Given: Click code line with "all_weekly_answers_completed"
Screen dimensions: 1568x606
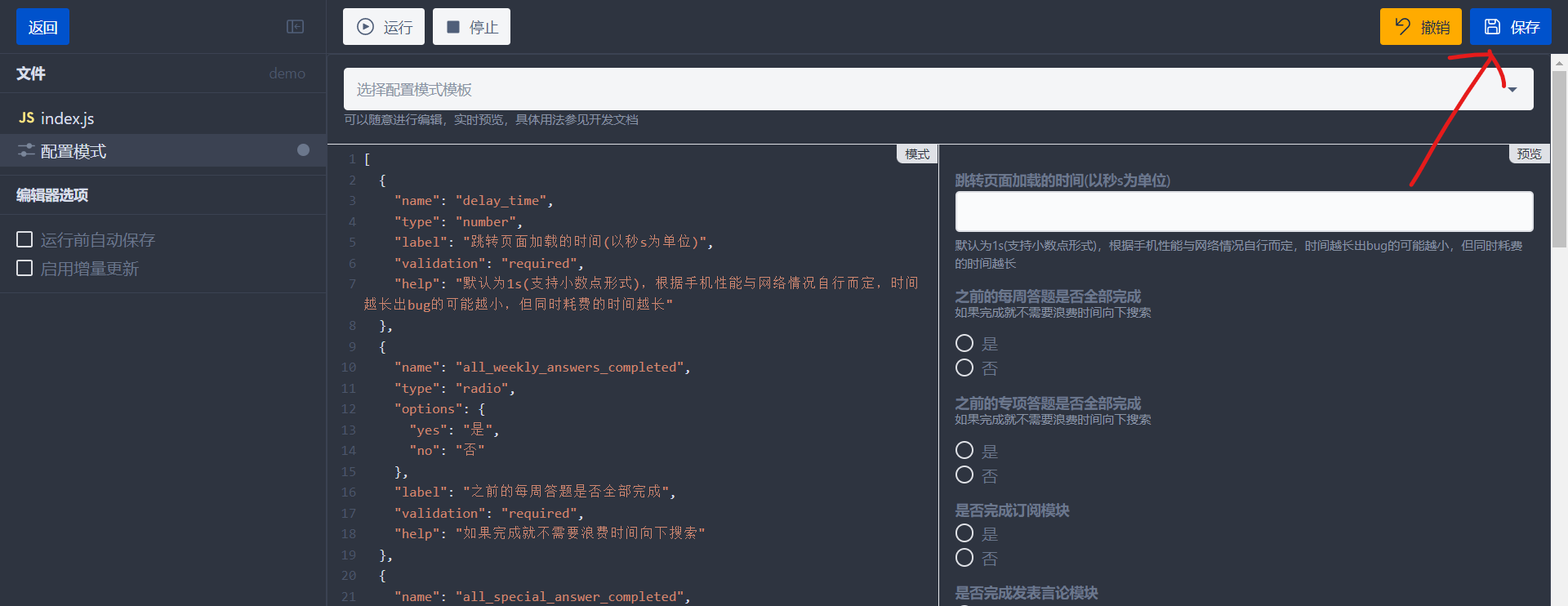Looking at the screenshot, I should coord(542,368).
